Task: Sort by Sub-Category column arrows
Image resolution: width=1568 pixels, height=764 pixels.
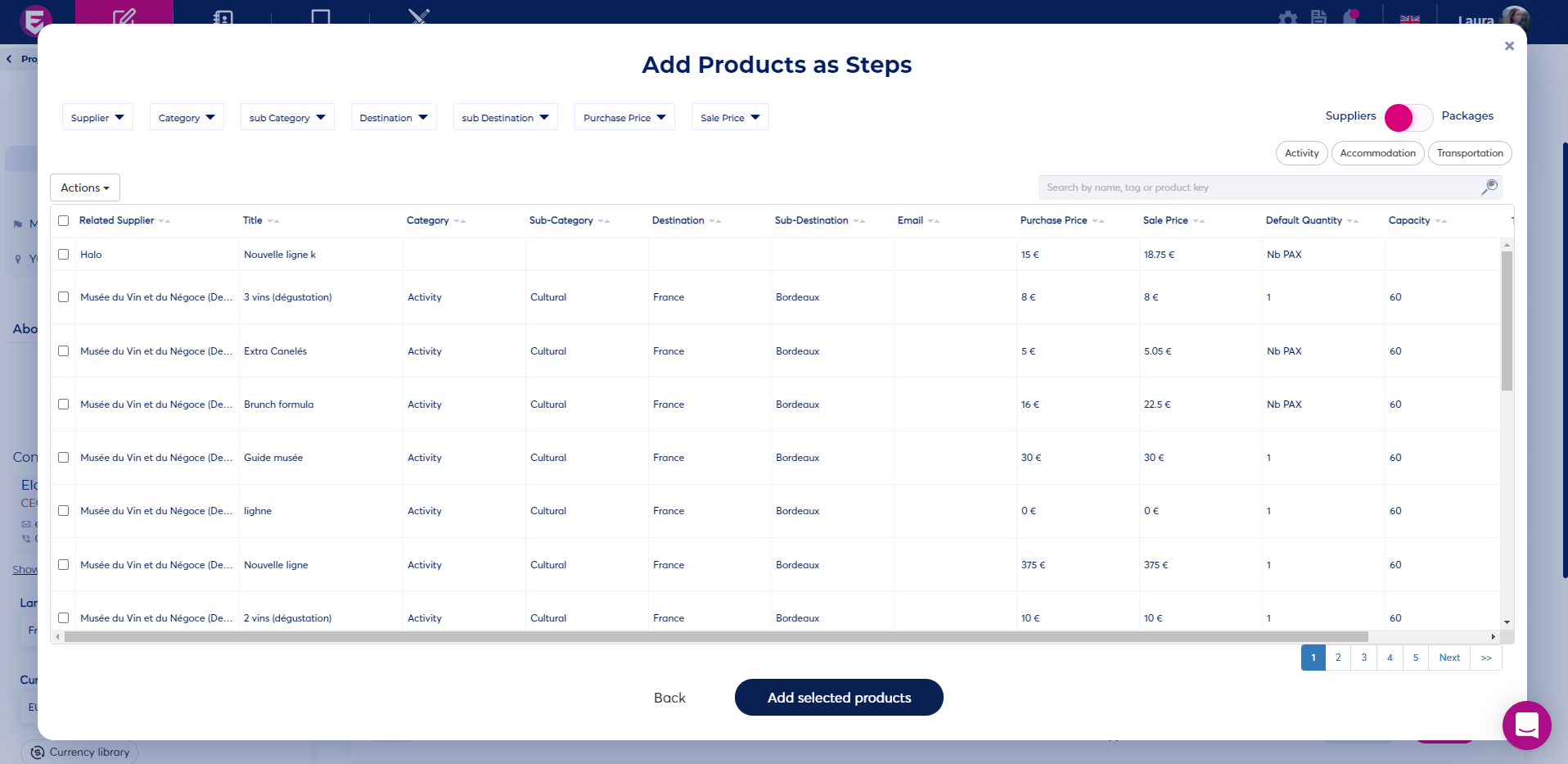Action: (x=604, y=221)
